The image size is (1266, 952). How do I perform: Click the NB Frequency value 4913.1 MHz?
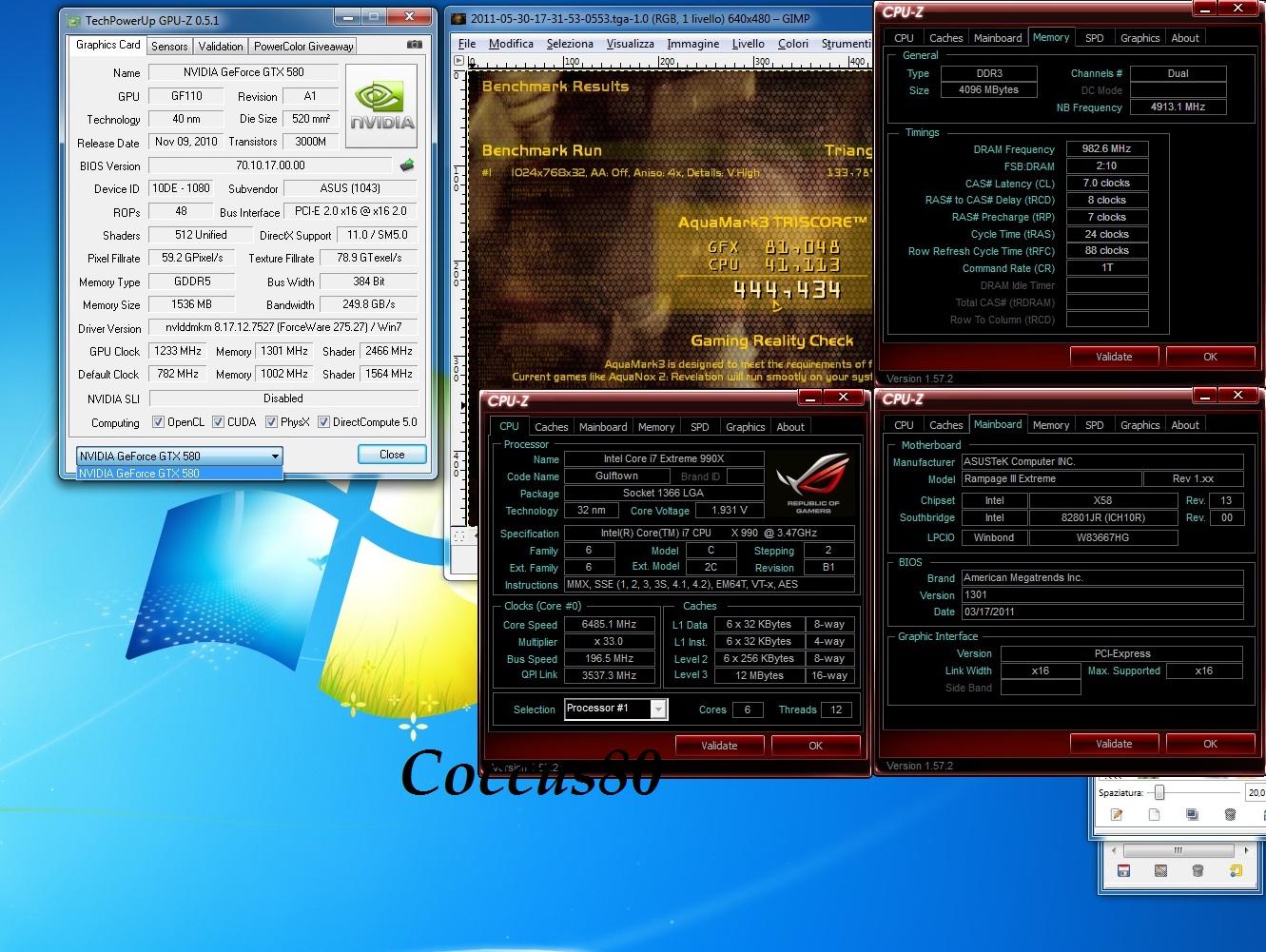(x=1178, y=107)
